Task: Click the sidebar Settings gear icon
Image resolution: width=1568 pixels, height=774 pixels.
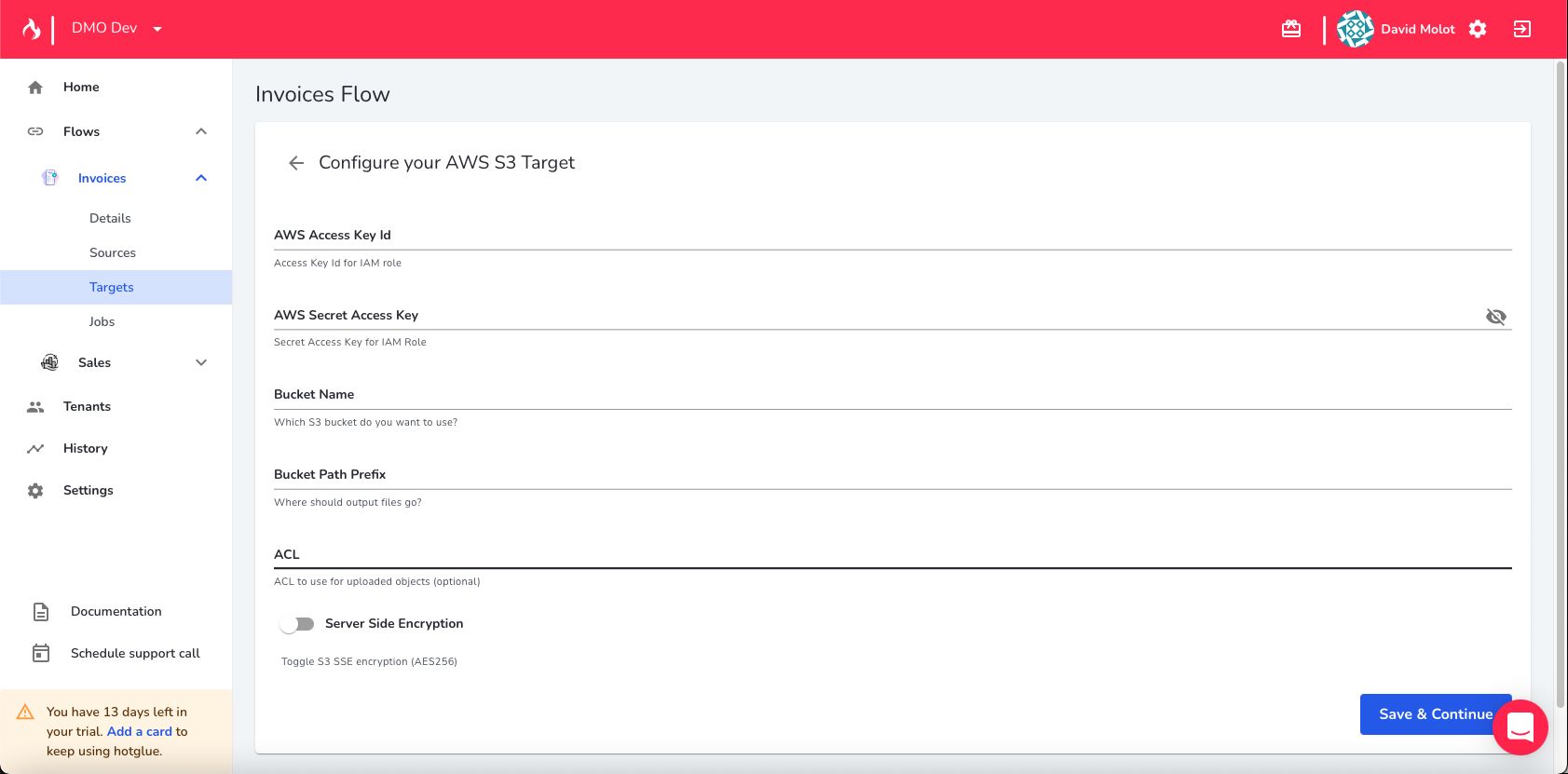Action: [35, 490]
